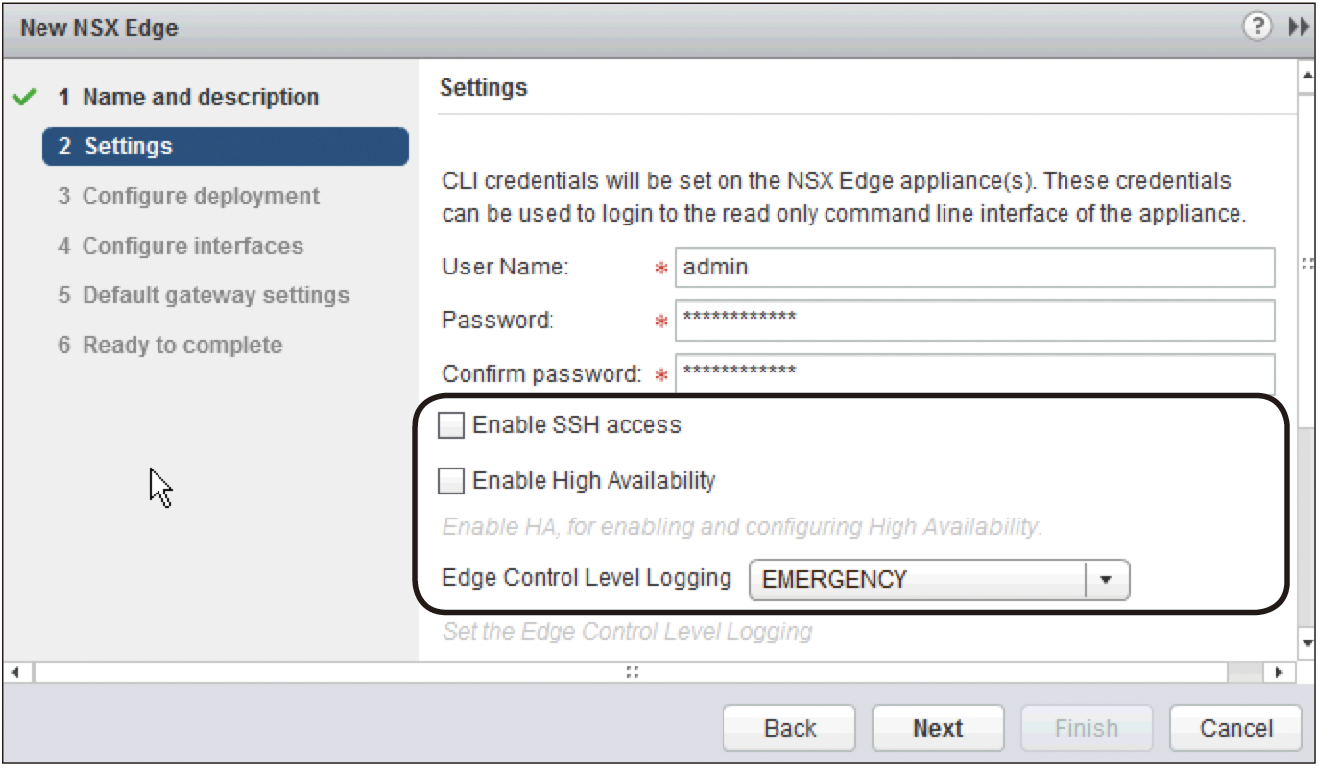The width and height of the screenshot is (1319, 768).
Task: Click the vertical scrollbar down arrow
Action: click(1306, 643)
